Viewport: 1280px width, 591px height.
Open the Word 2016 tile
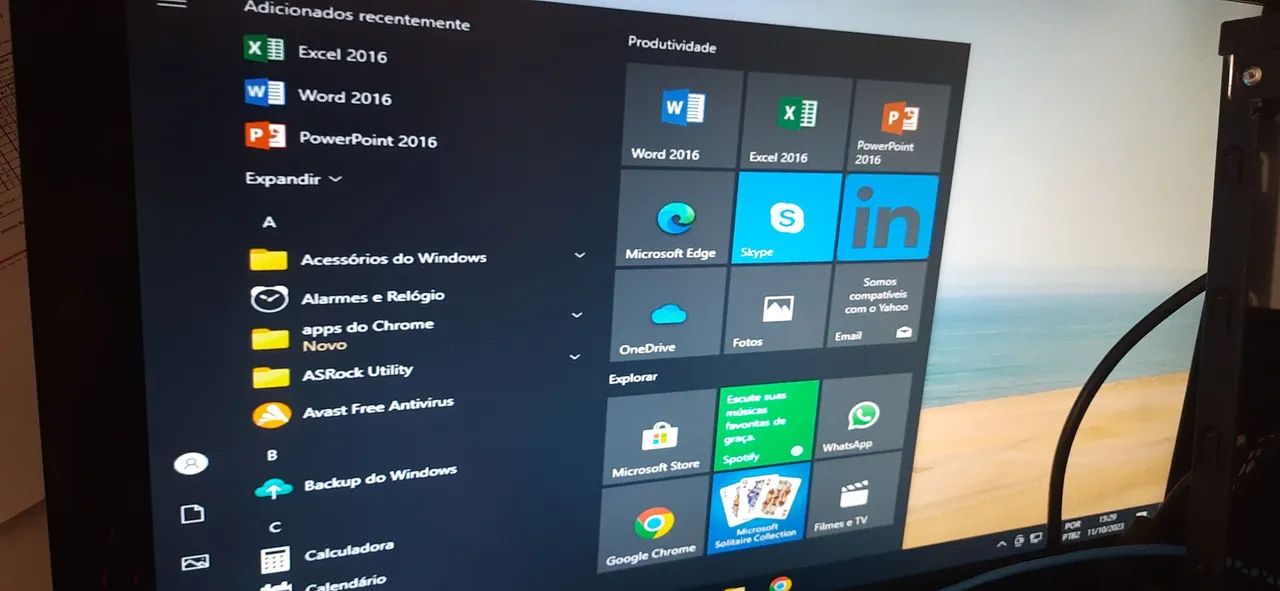[681, 116]
